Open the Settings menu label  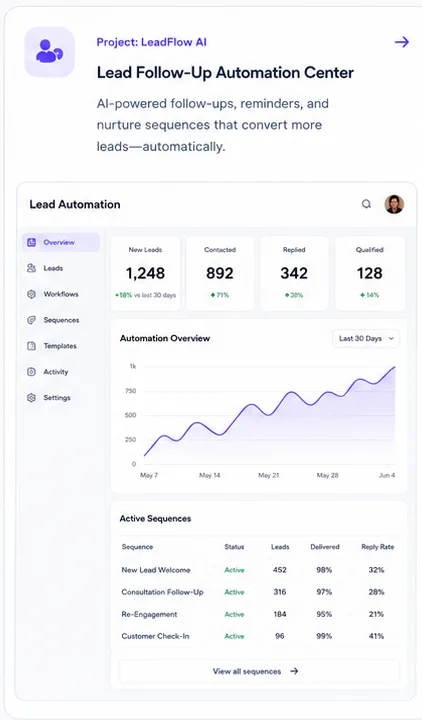click(57, 398)
